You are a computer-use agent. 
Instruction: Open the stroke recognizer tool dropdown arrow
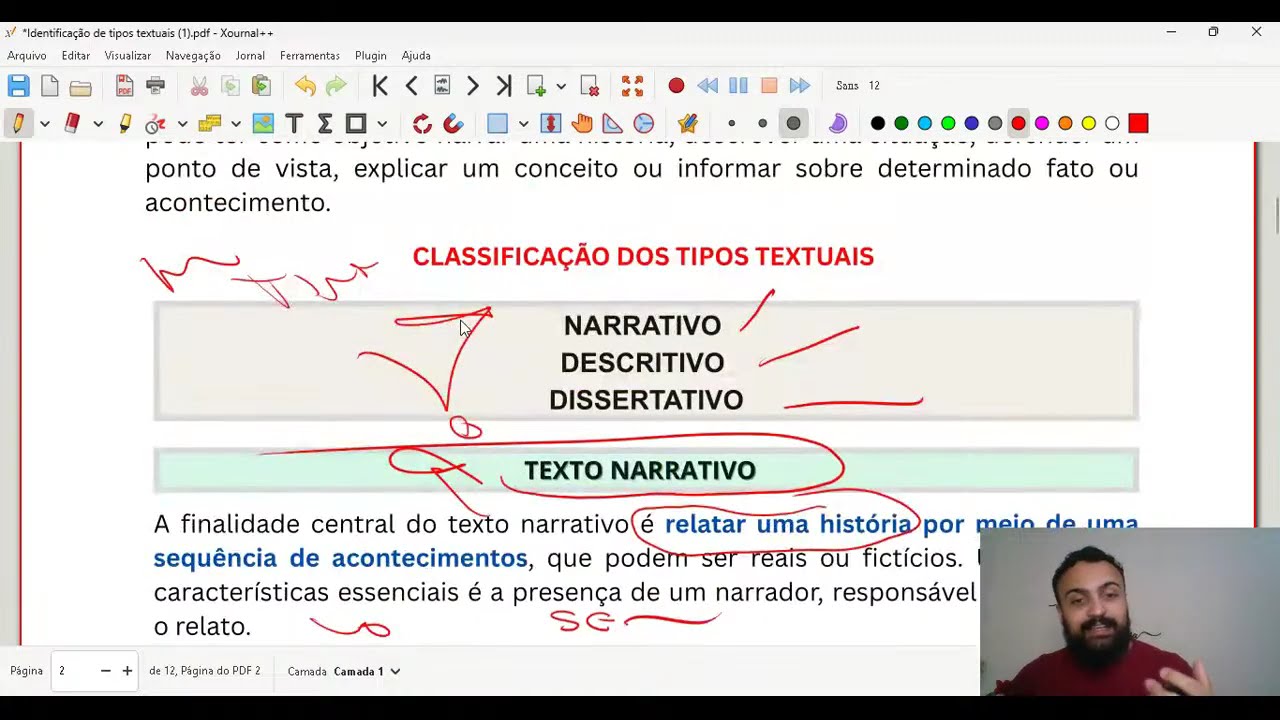[182, 124]
